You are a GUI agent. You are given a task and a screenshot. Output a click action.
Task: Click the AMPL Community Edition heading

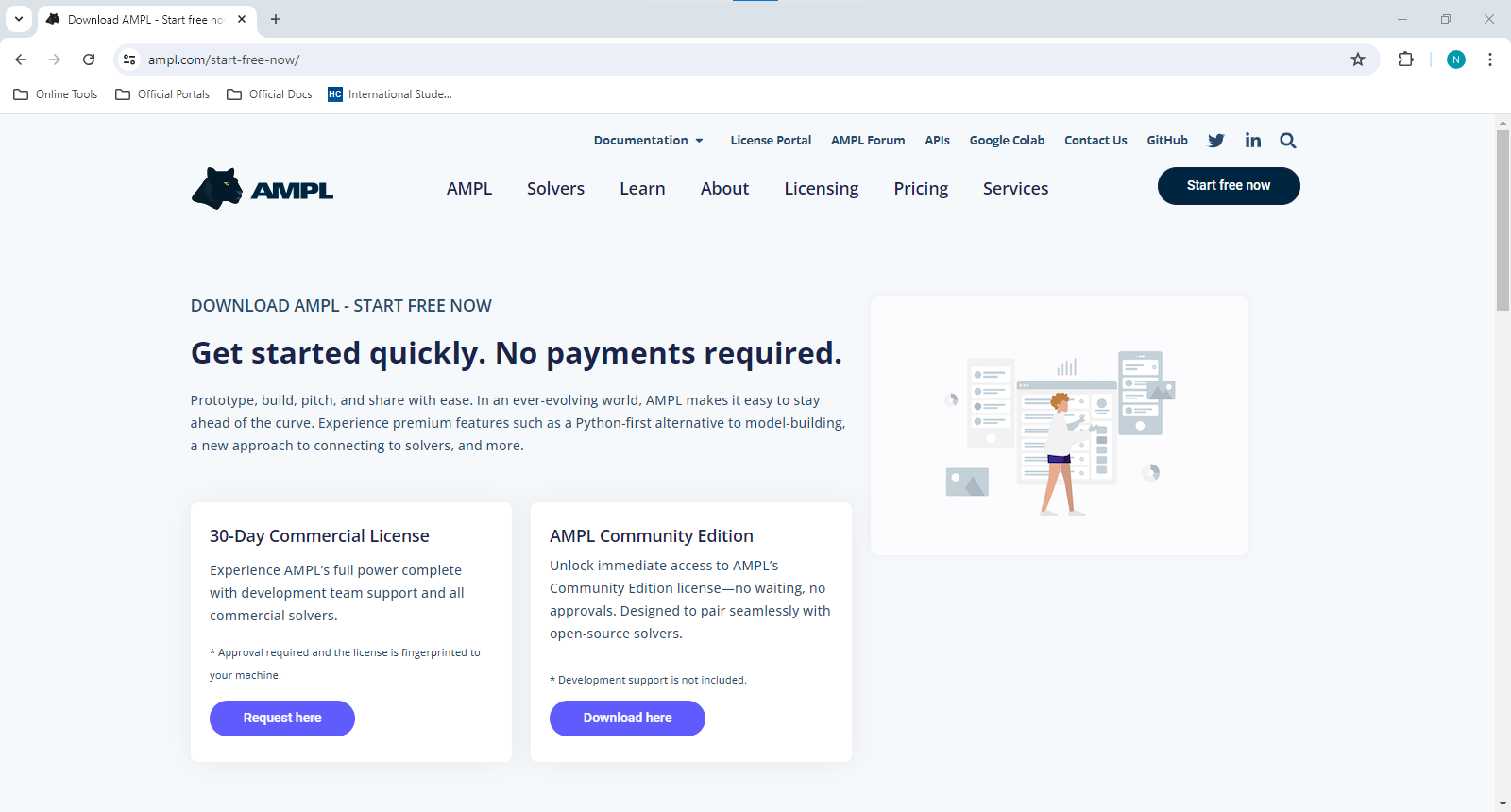[x=652, y=536]
